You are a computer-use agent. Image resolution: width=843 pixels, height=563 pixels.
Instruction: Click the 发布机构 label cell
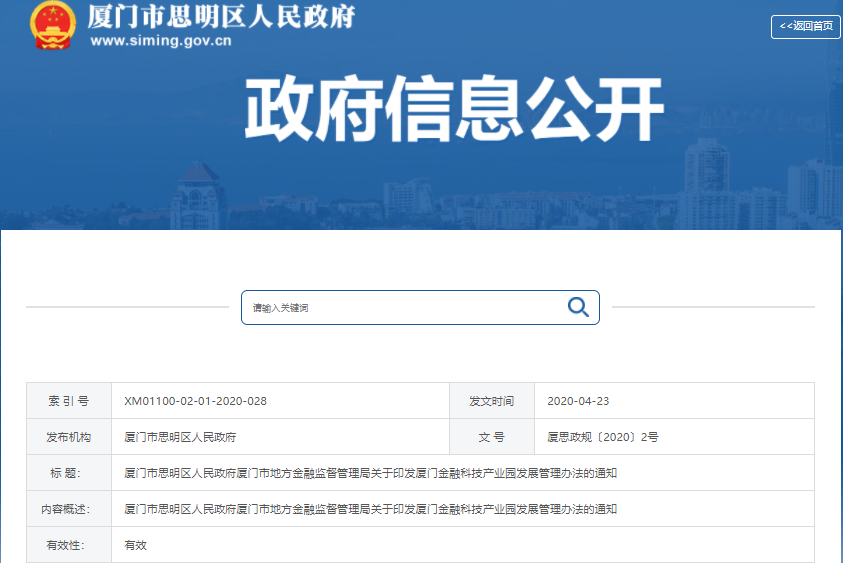pos(68,437)
